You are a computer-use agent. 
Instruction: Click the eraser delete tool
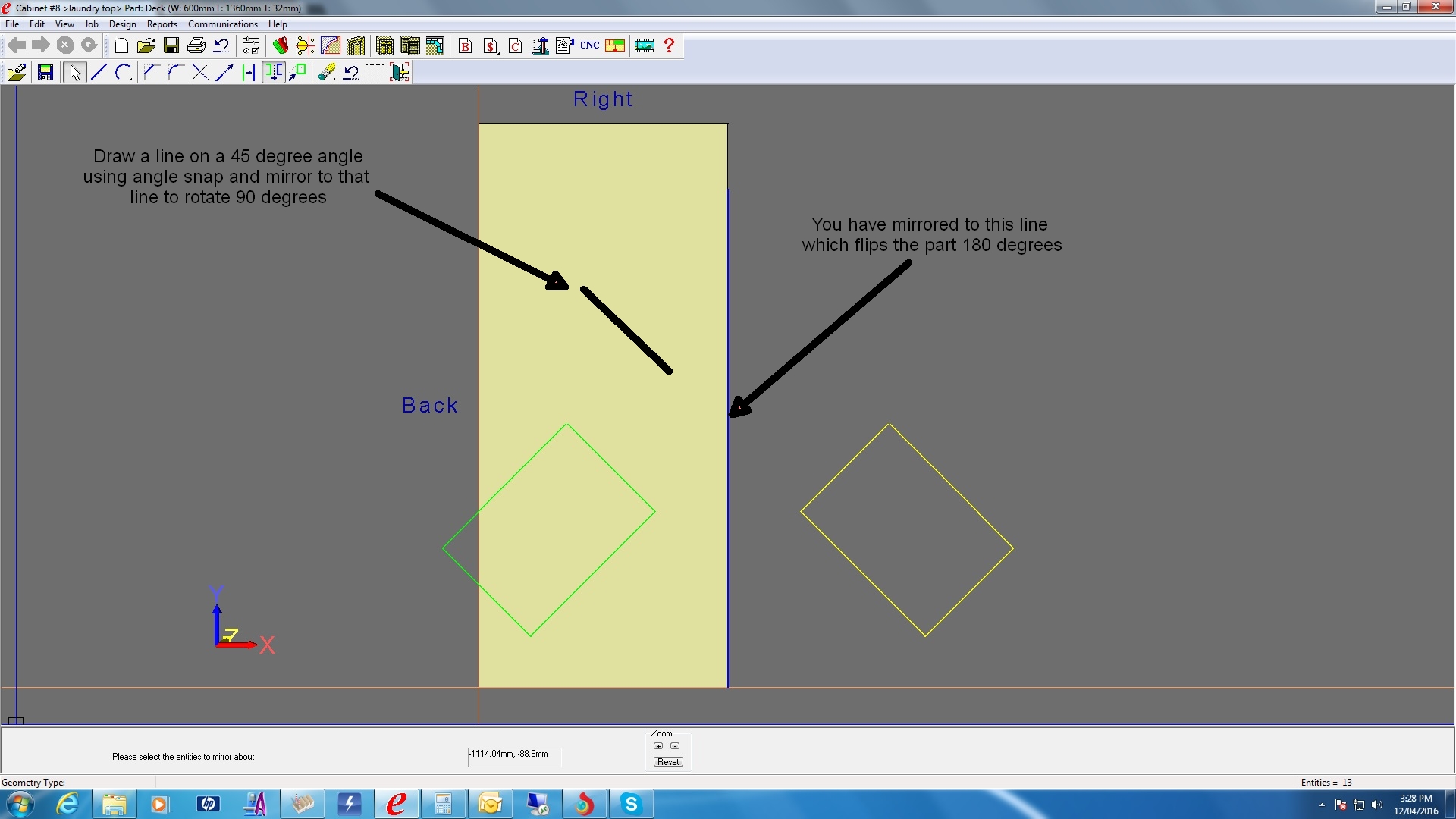[x=327, y=72]
